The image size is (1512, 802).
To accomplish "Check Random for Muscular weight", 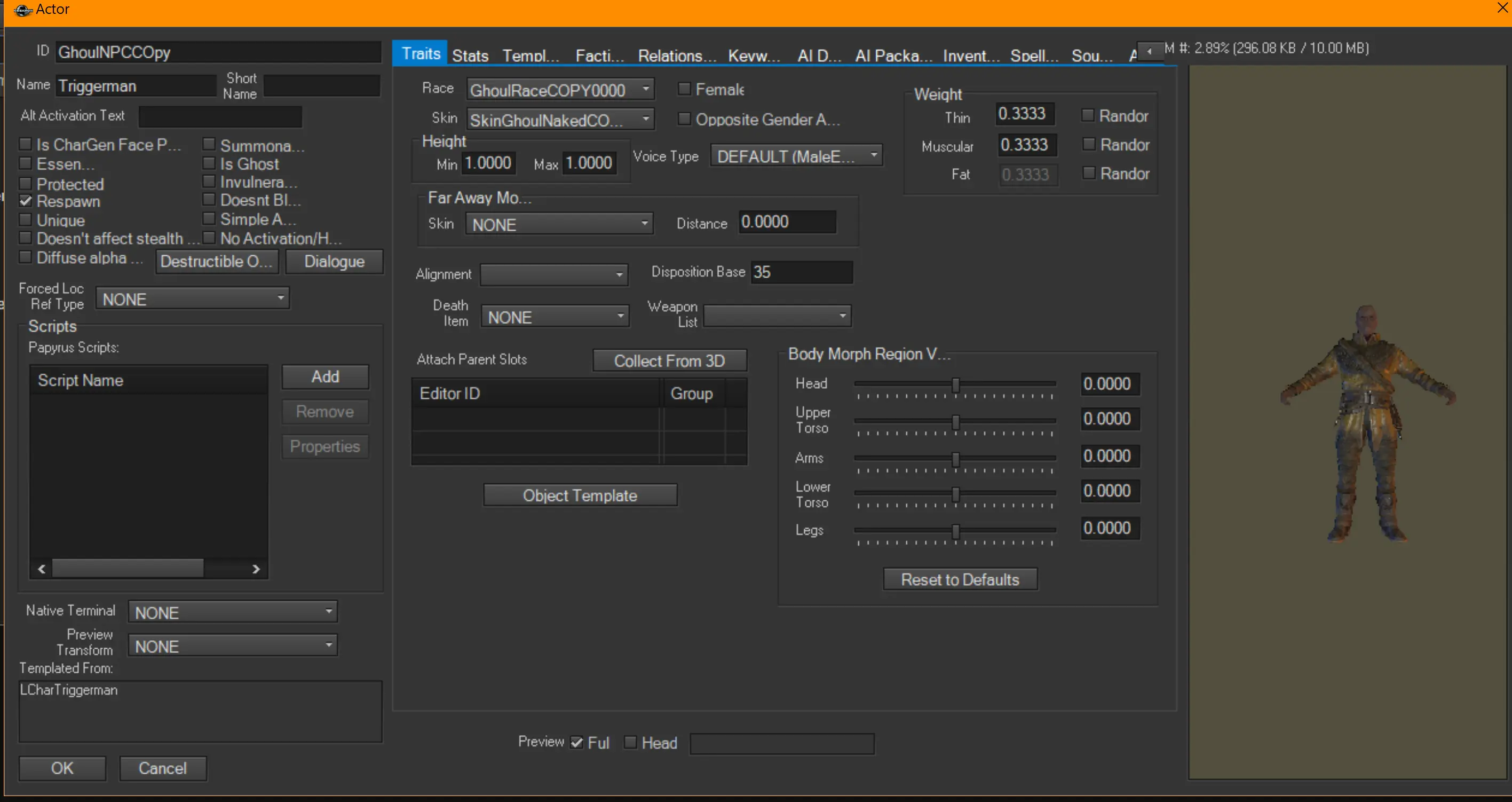I will click(1089, 144).
